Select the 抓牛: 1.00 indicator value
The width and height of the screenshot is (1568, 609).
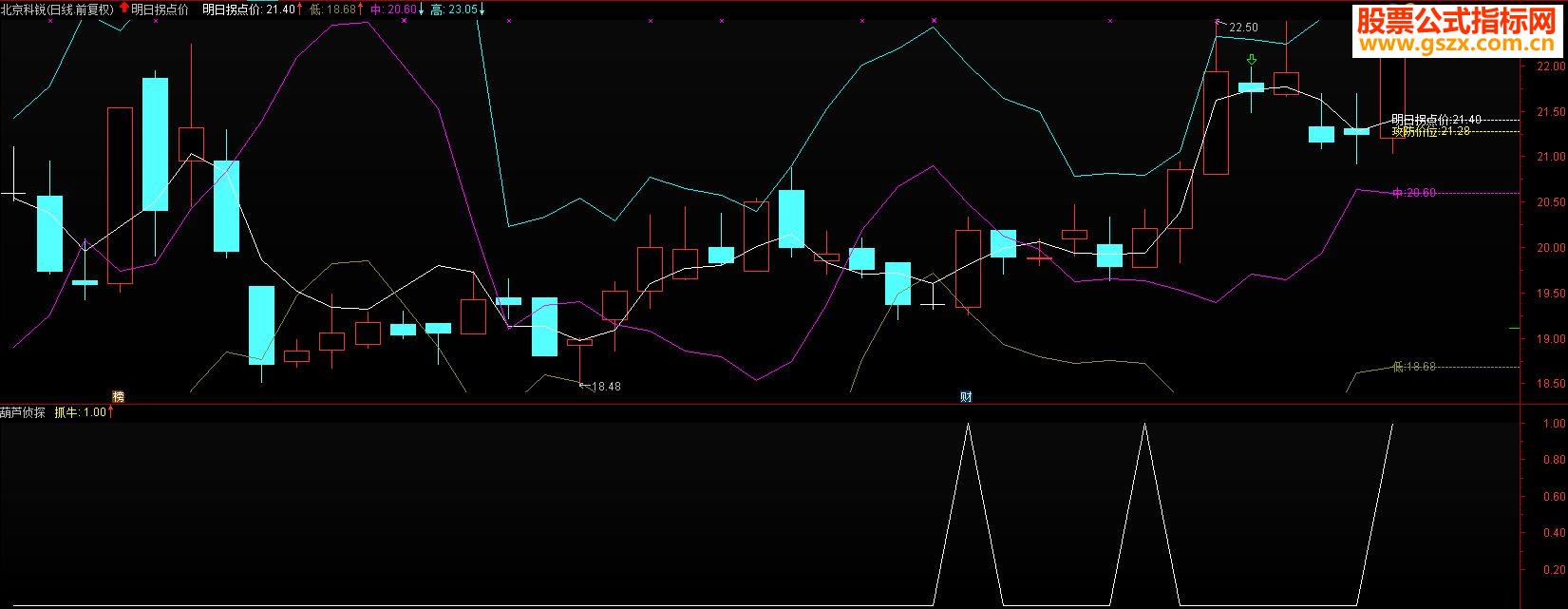coord(80,412)
